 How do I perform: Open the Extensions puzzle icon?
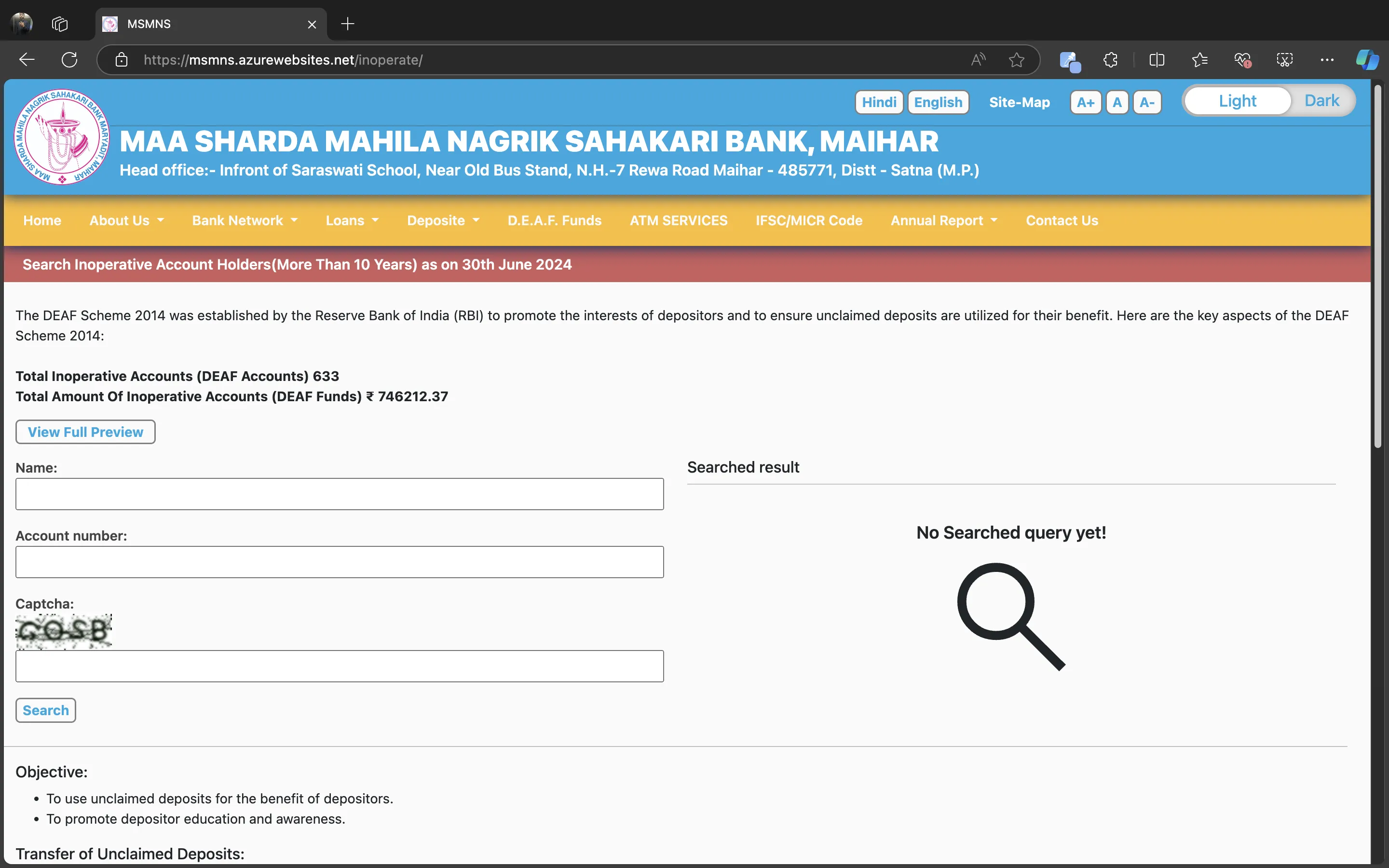click(x=1111, y=60)
